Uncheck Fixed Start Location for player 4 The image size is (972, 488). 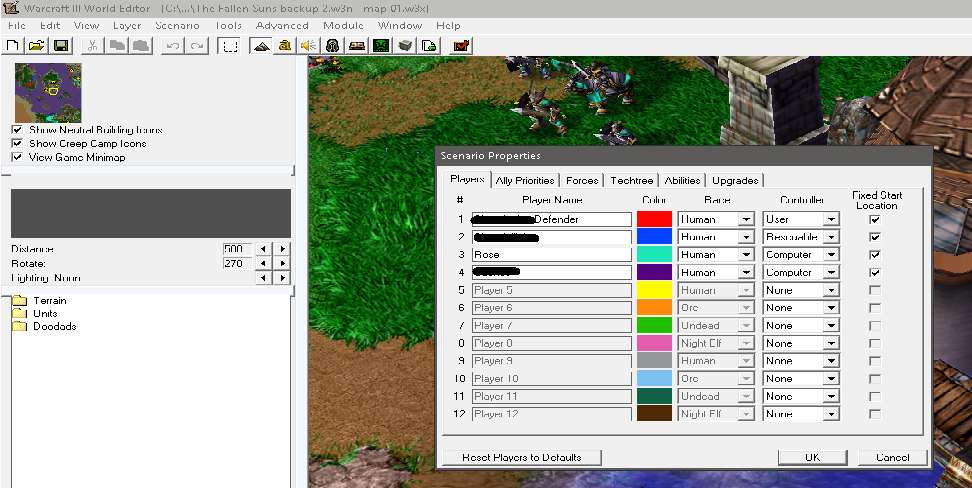point(875,272)
